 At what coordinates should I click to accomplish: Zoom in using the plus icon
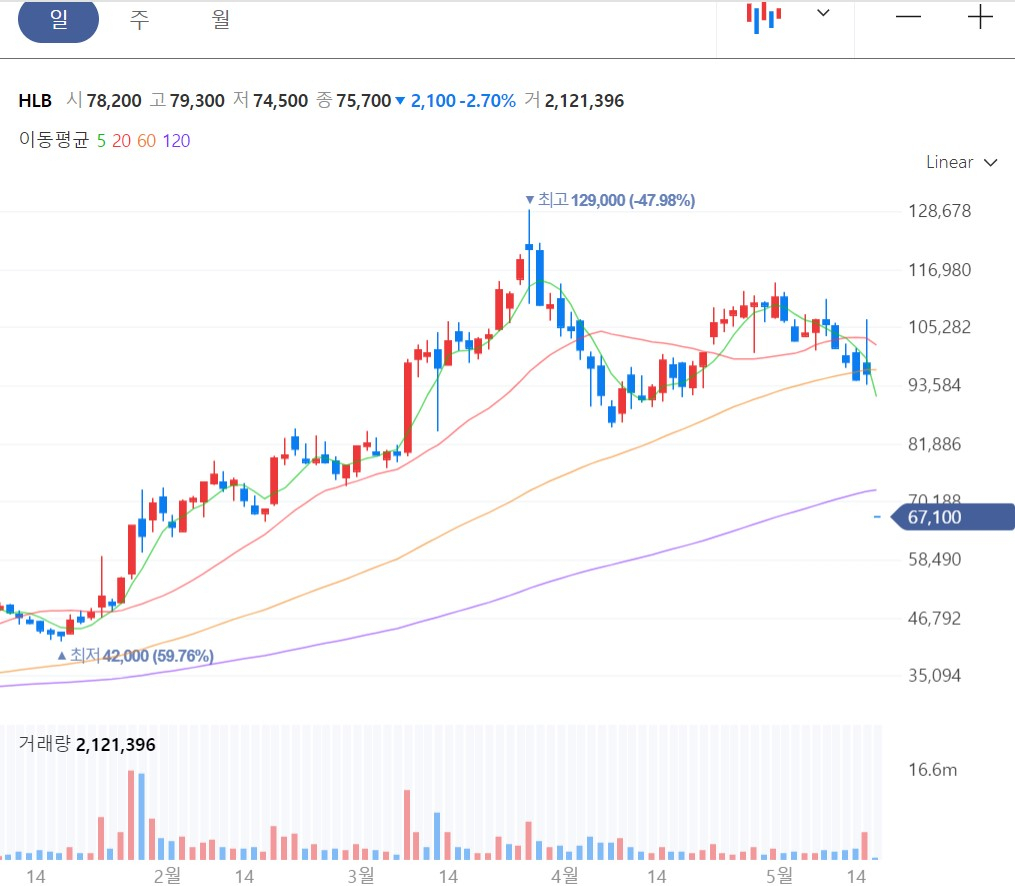pyautogui.click(x=980, y=17)
